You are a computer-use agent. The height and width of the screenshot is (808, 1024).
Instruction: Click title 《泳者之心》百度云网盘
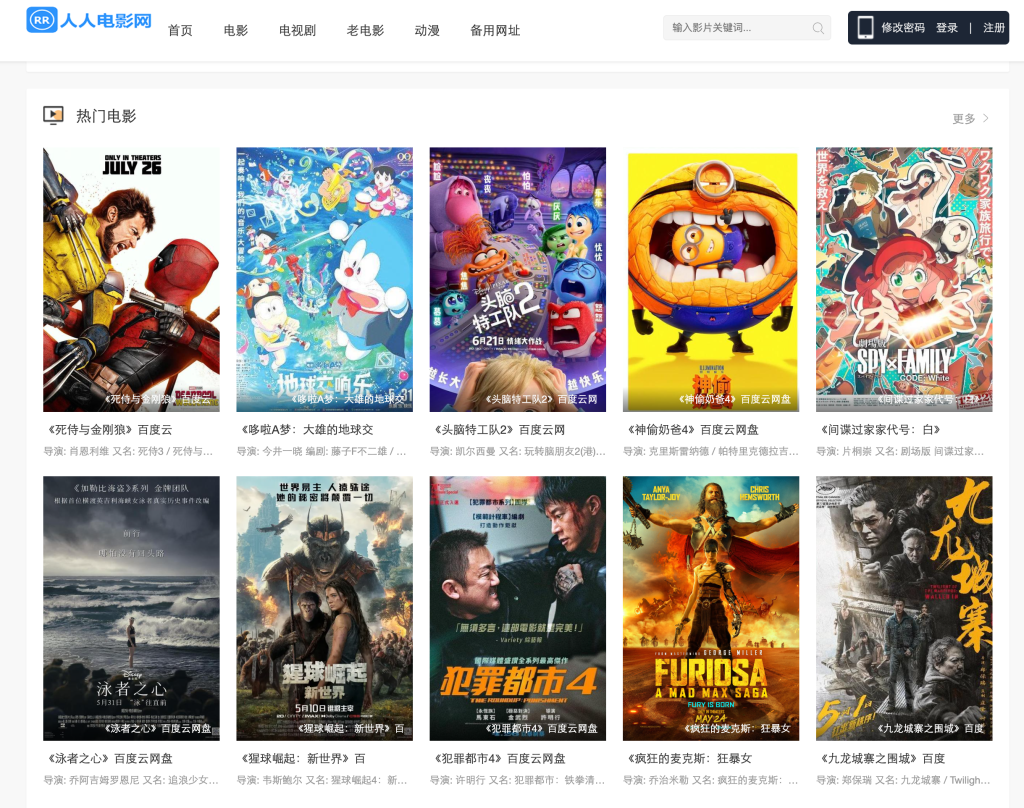(x=108, y=758)
